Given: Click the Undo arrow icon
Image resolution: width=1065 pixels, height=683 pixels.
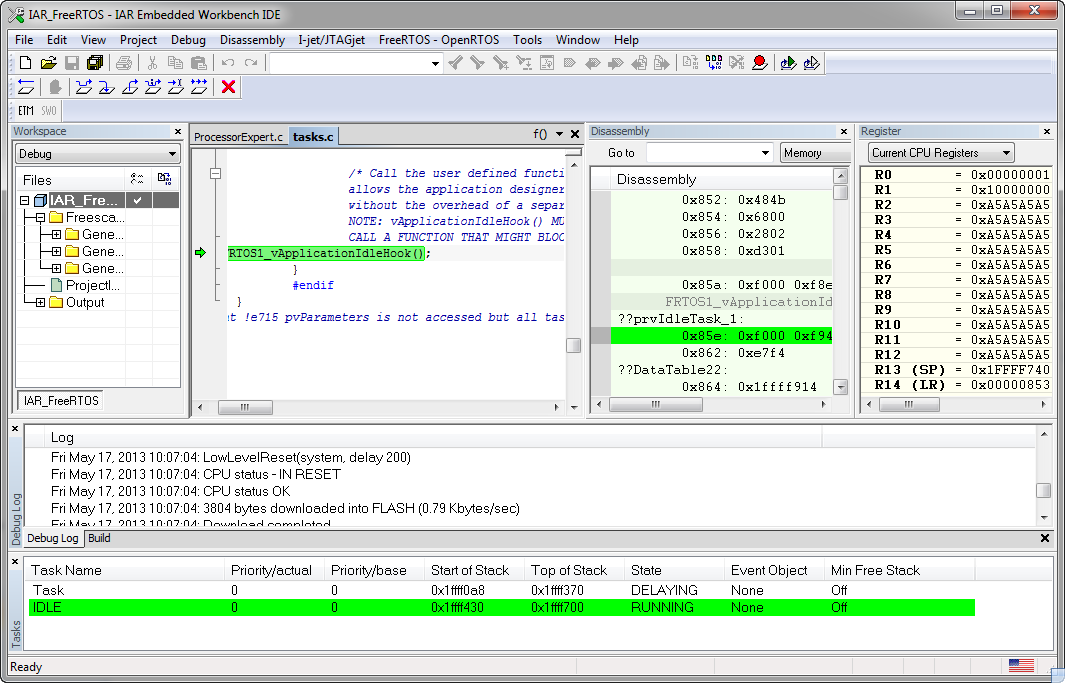Looking at the screenshot, I should 228,63.
